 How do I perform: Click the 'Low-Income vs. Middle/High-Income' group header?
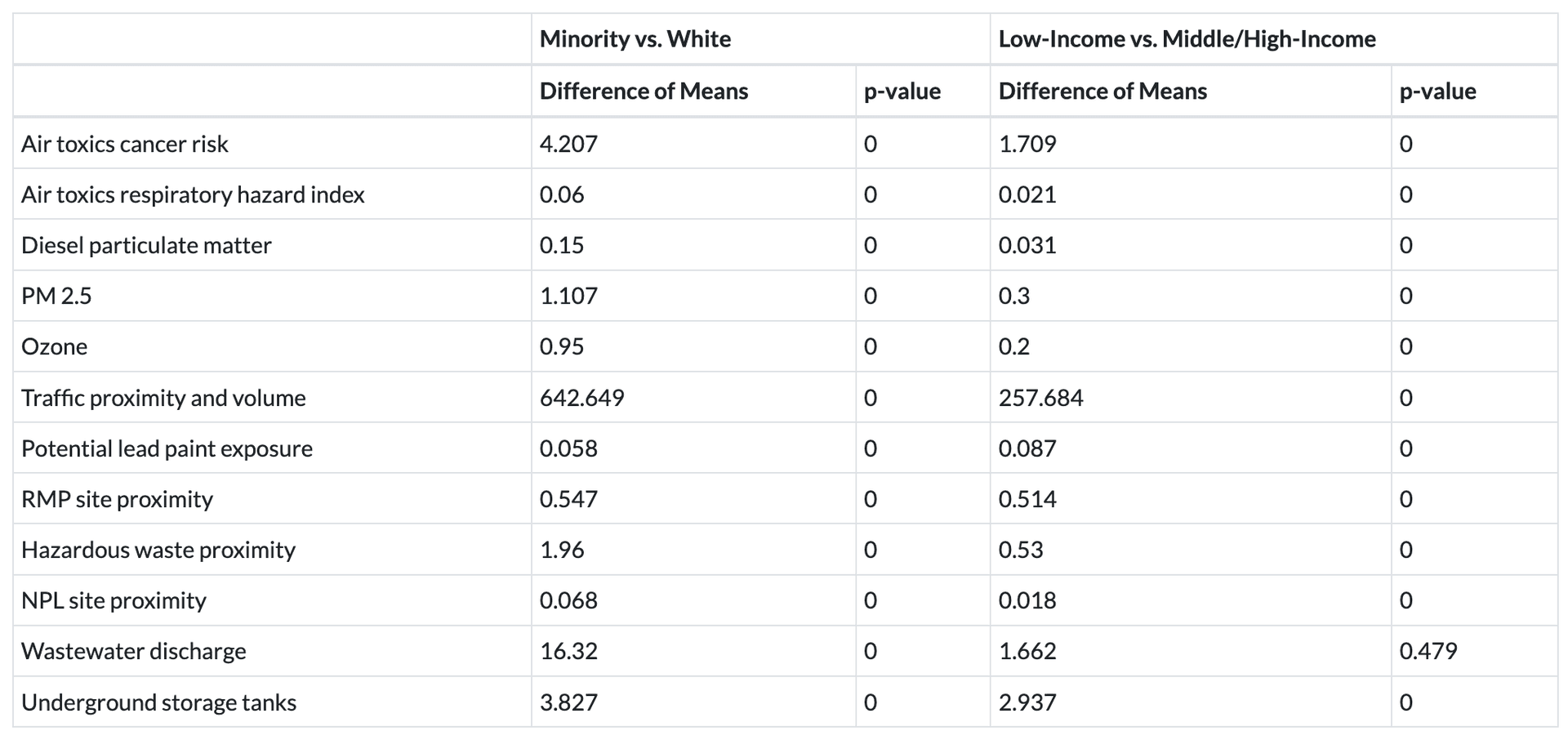pyautogui.click(x=1187, y=39)
